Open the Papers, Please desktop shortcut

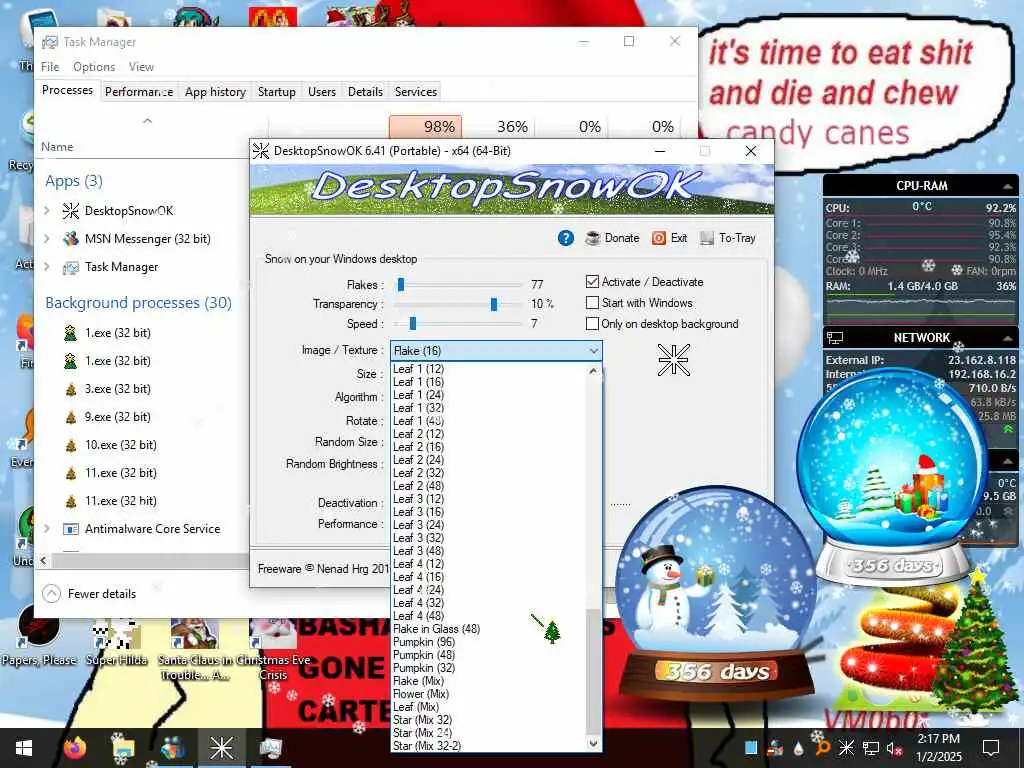point(39,635)
